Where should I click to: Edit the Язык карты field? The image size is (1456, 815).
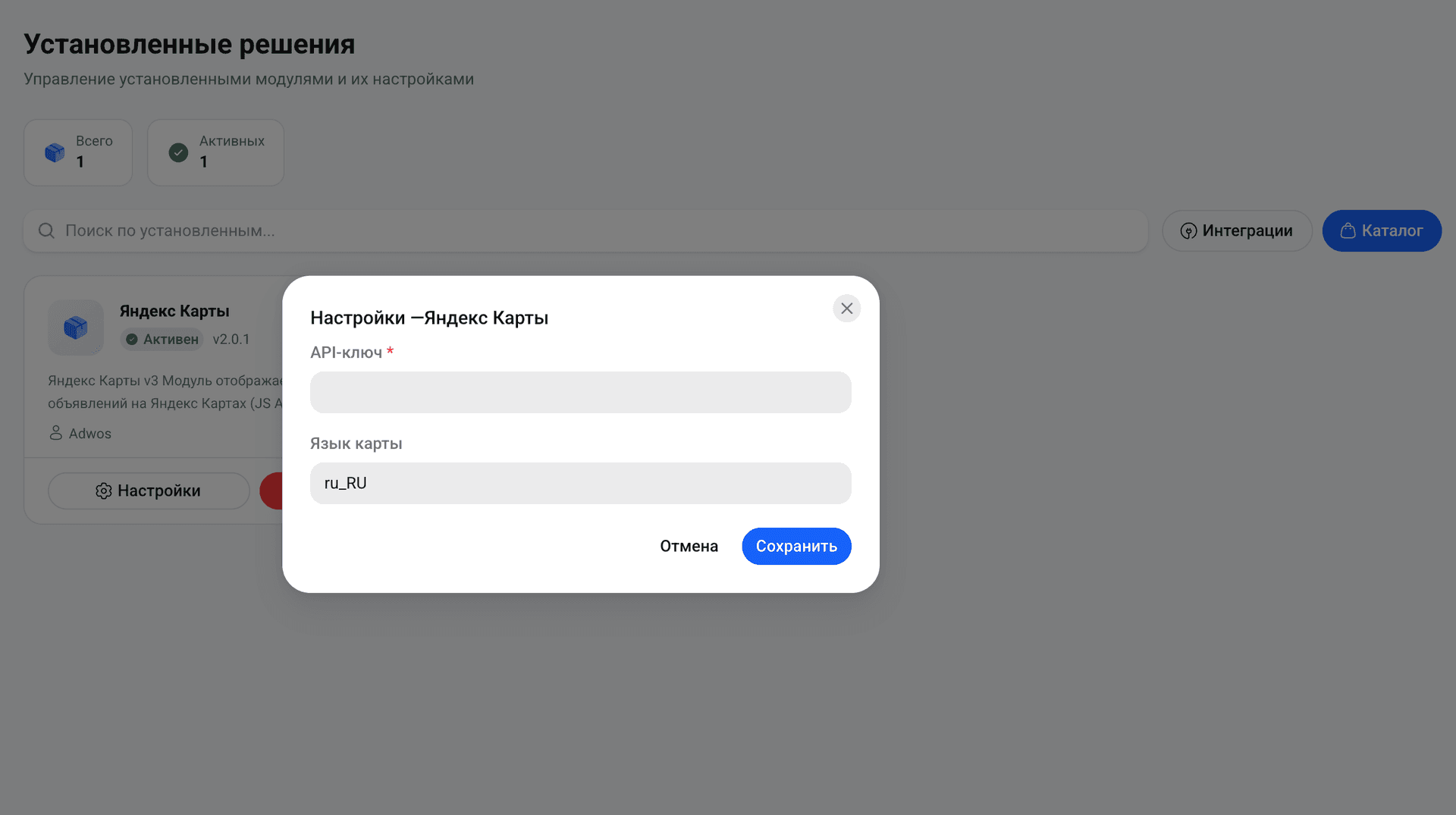pyautogui.click(x=580, y=483)
